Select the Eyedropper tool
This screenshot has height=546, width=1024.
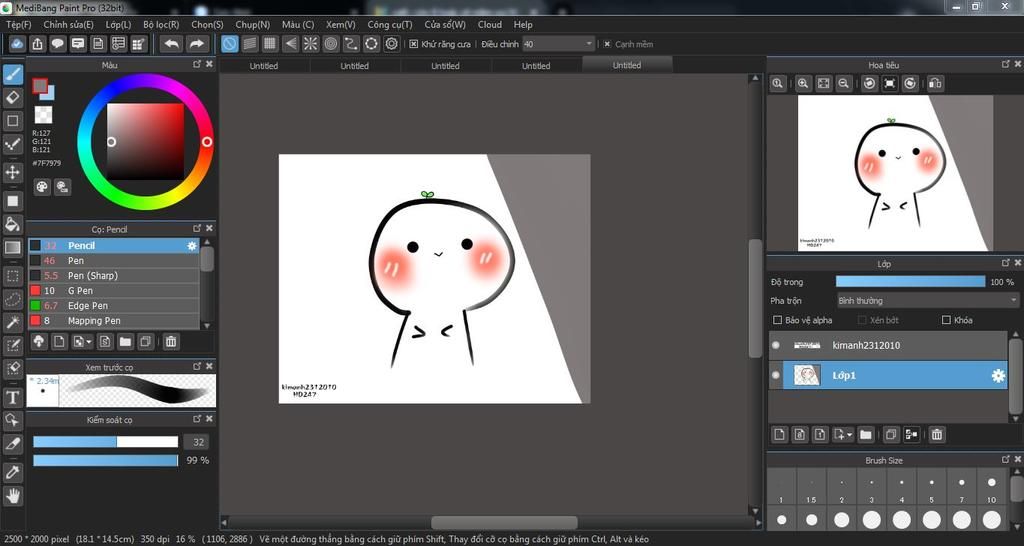click(x=12, y=472)
